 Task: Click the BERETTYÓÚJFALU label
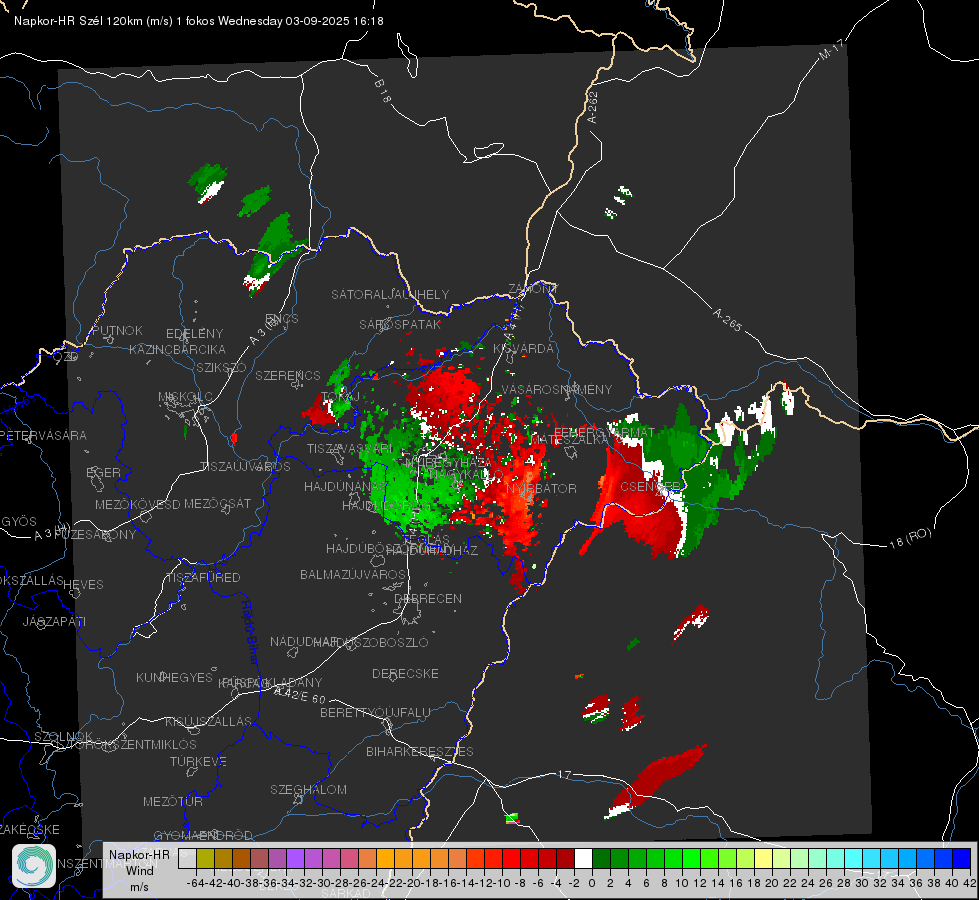[x=375, y=713]
